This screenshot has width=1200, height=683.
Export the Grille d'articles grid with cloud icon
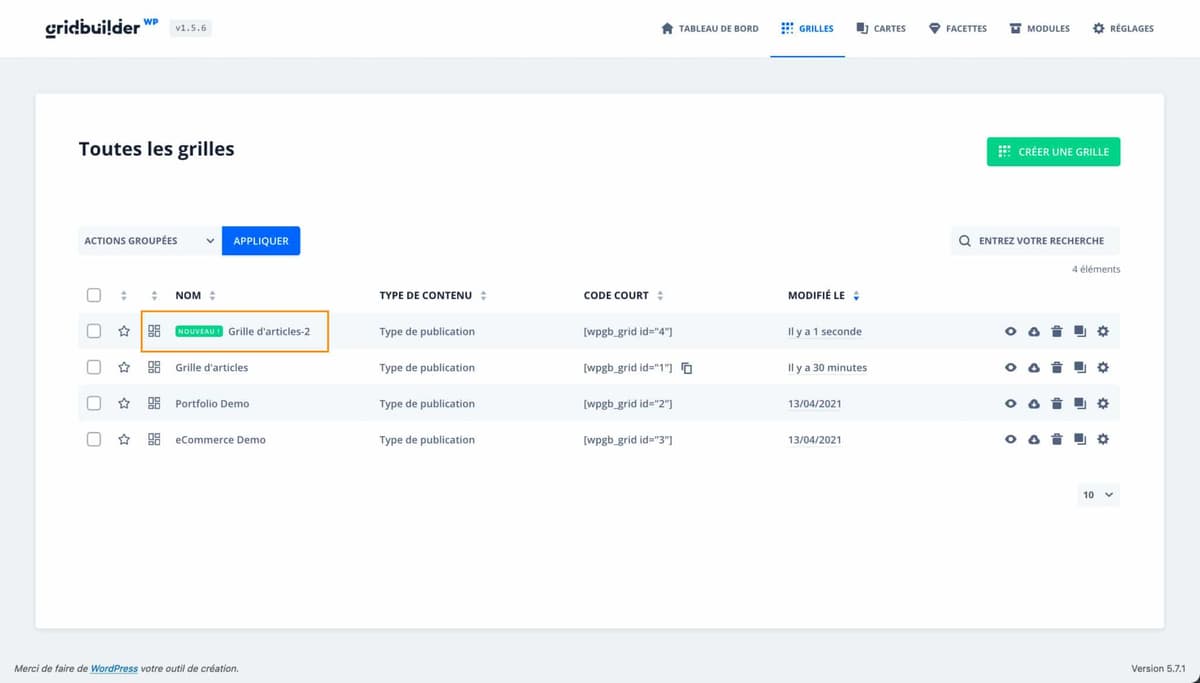click(1033, 368)
